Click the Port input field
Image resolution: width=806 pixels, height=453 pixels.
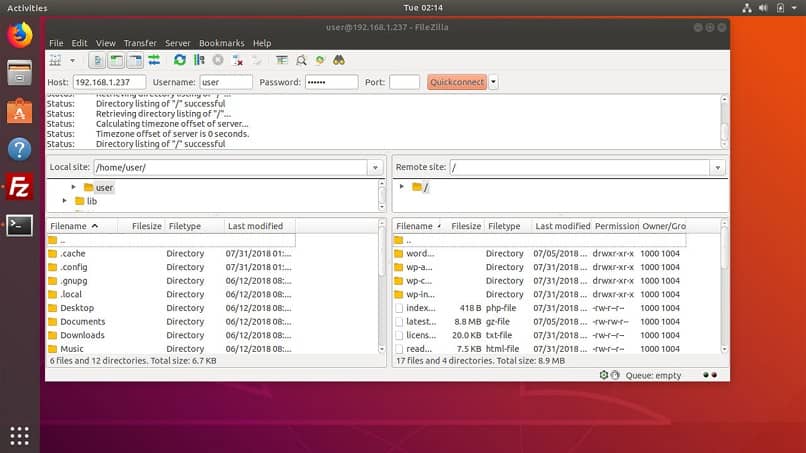point(404,82)
